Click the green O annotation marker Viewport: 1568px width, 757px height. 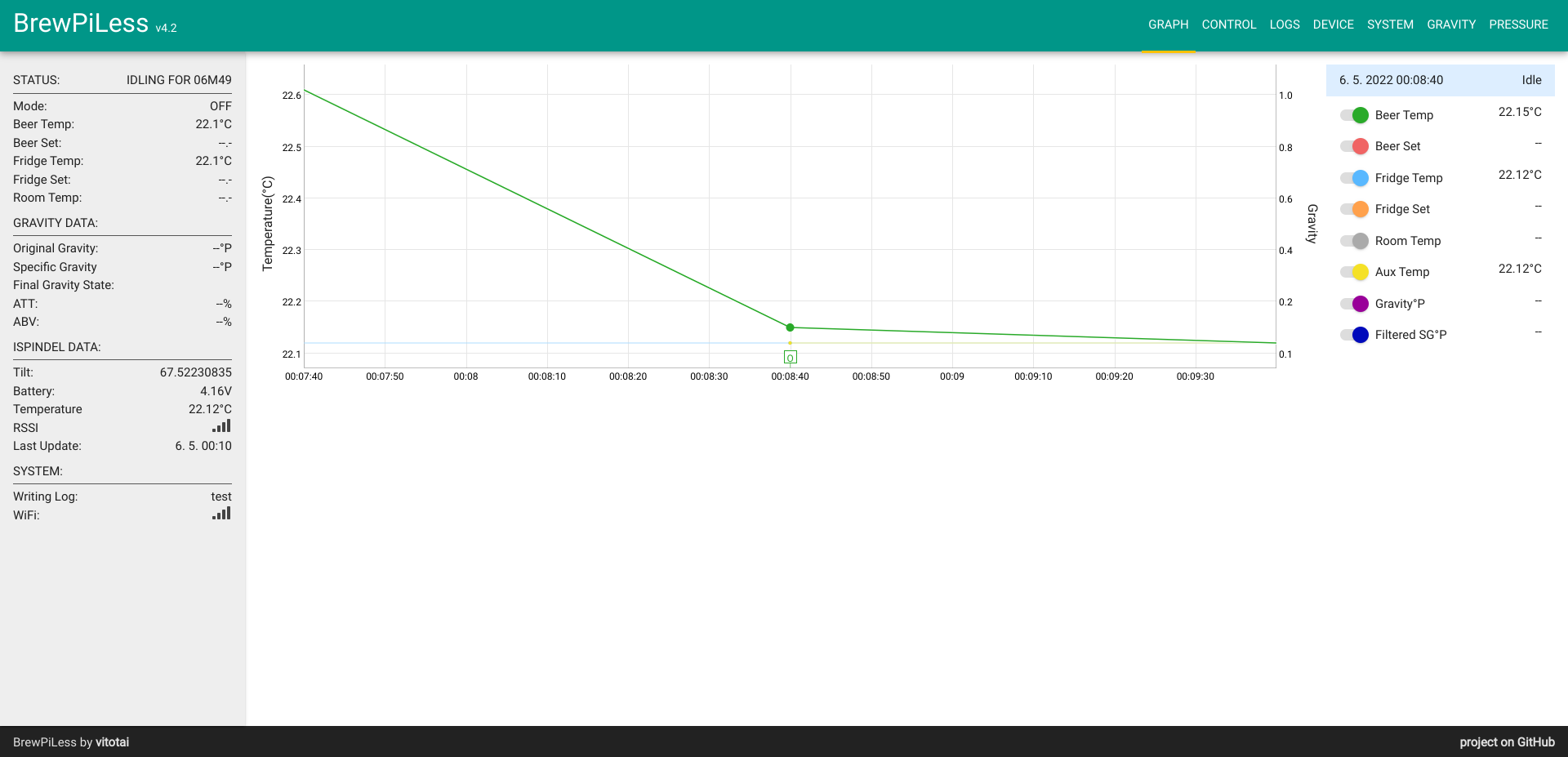790,358
